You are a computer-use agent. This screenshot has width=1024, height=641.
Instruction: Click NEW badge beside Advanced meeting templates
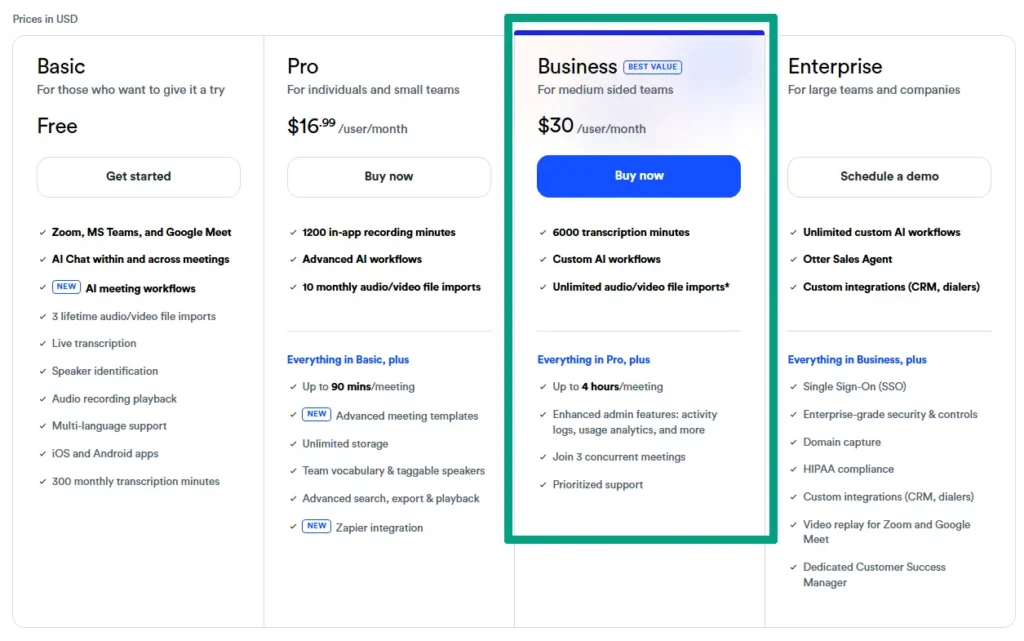click(316, 415)
